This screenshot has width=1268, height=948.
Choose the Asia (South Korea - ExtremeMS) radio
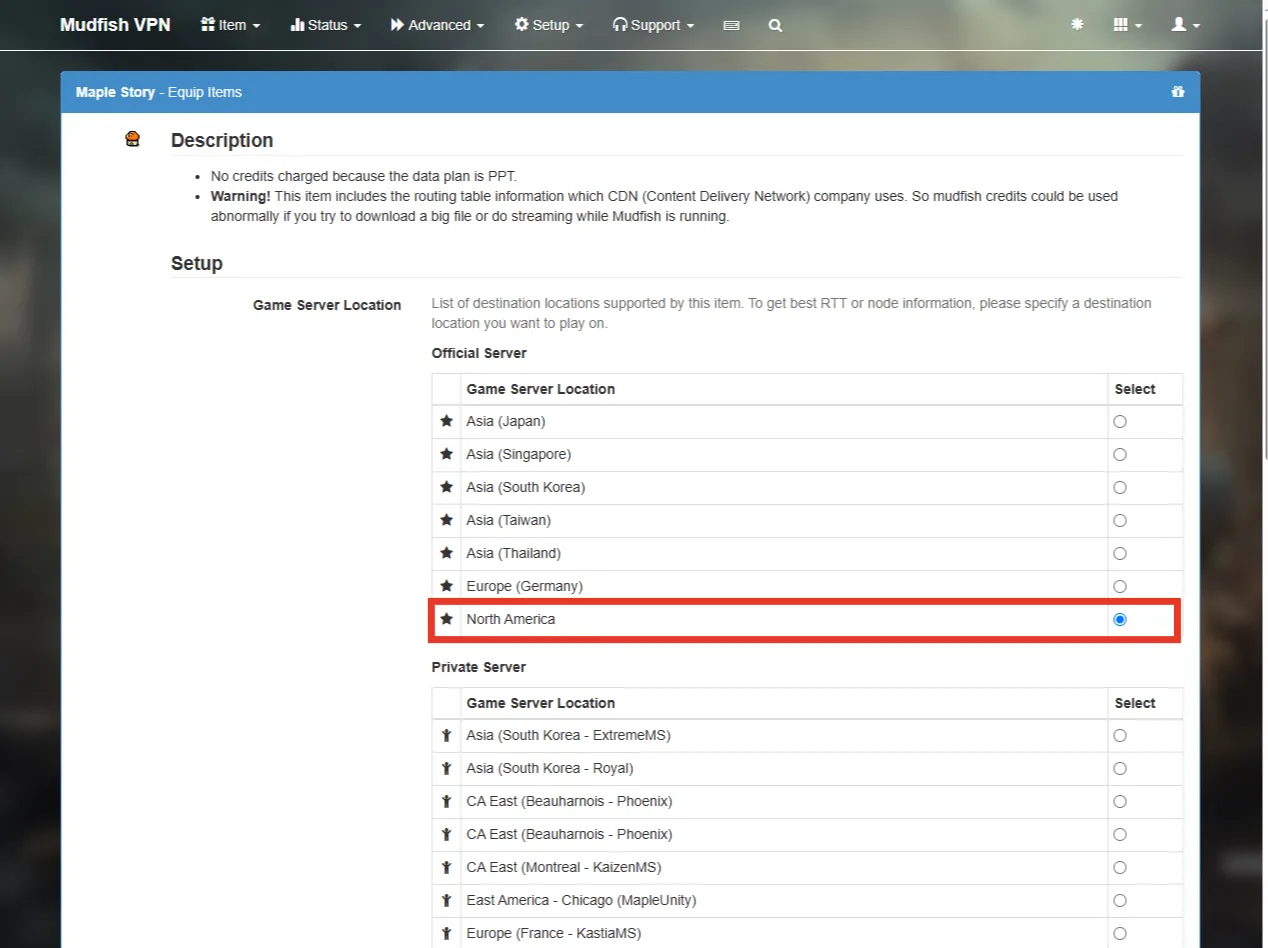[1120, 735]
